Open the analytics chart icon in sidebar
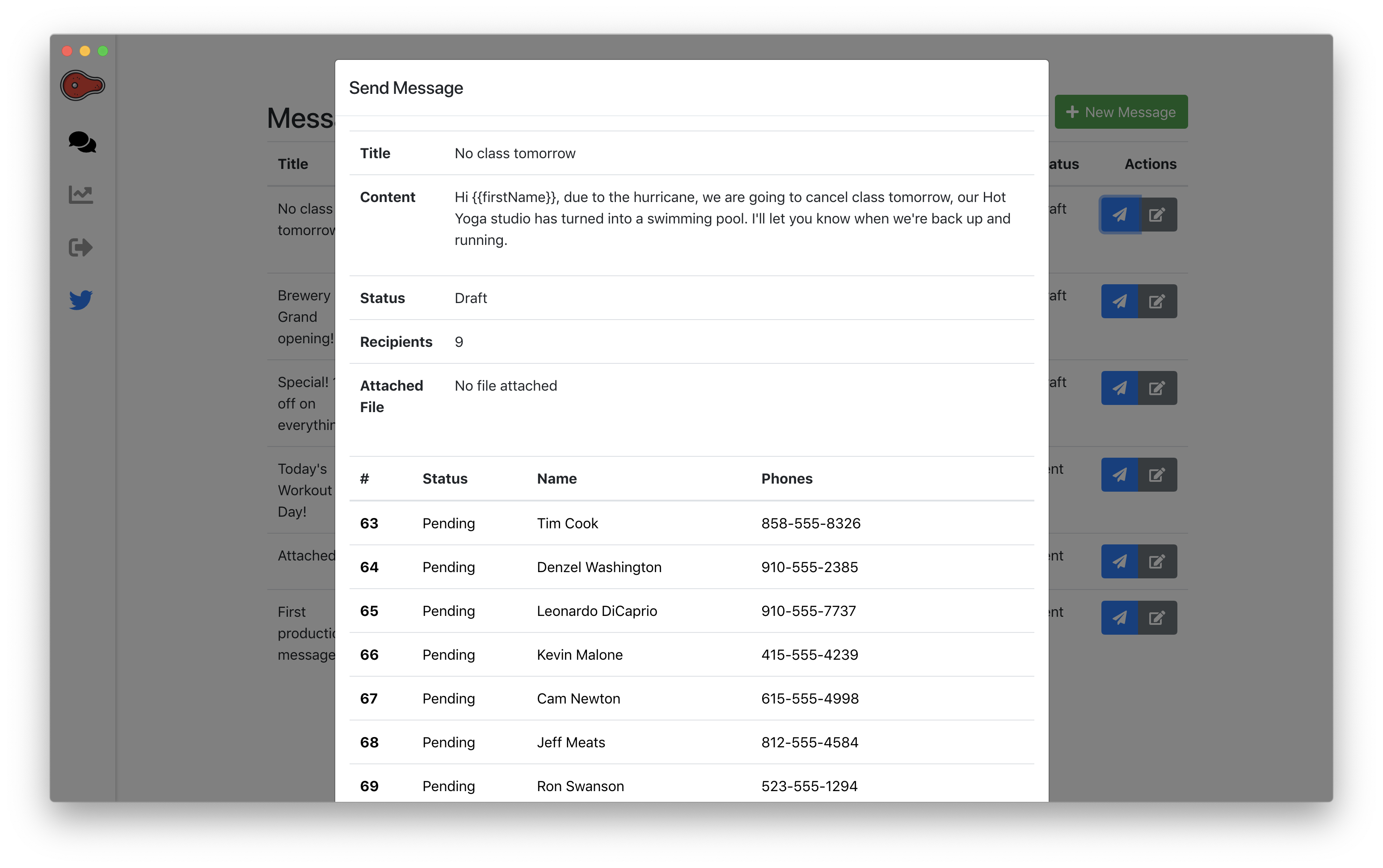 pos(81,194)
